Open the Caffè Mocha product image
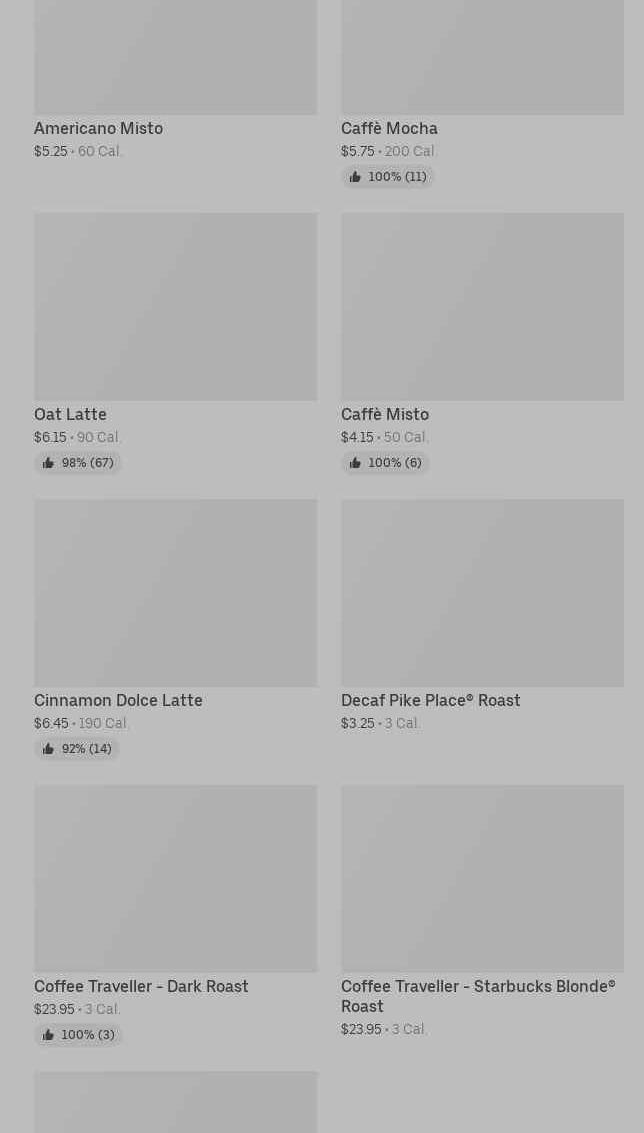The image size is (644, 1133). (x=482, y=57)
